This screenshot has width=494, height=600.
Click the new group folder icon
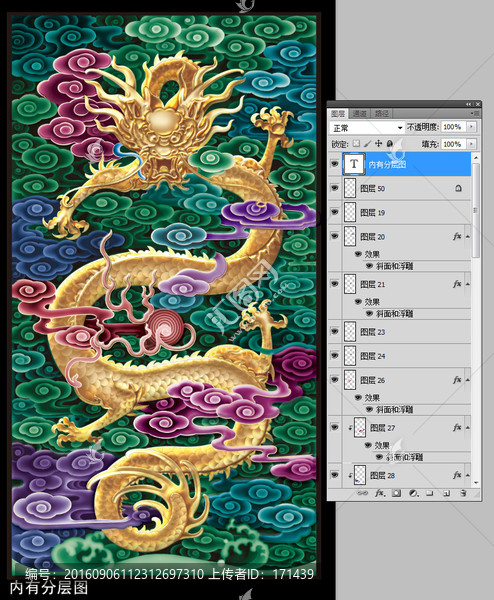pos(430,493)
